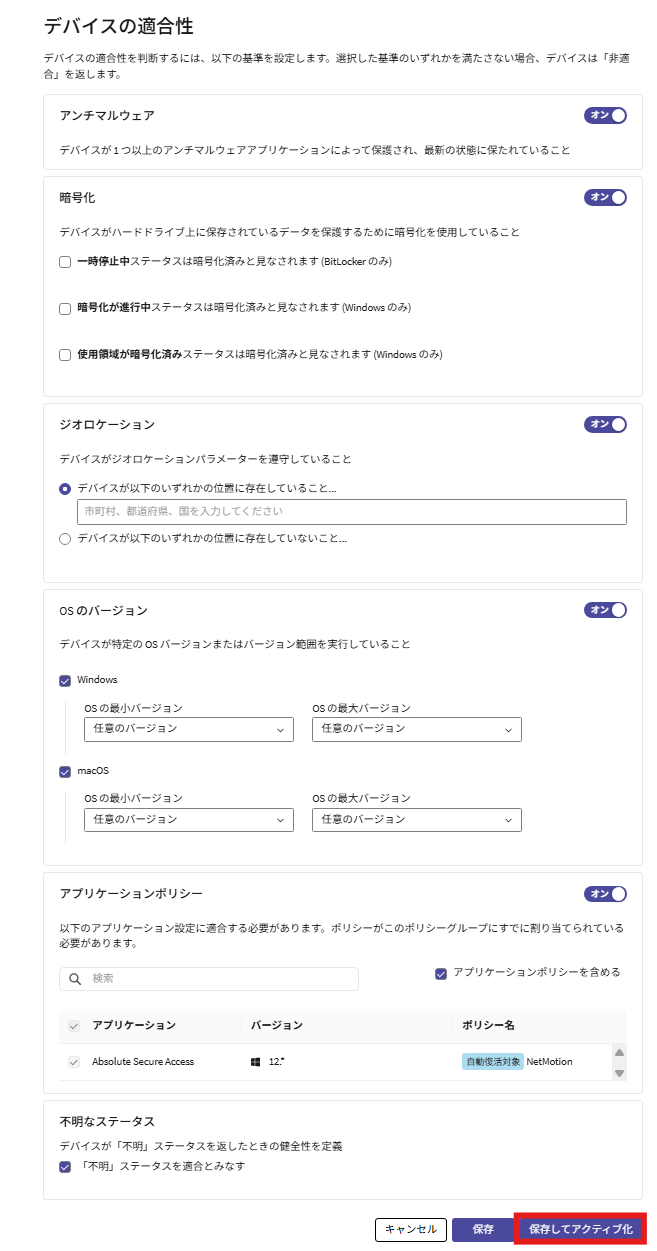Viewport: 657px width, 1251px height.
Task: Open Windows OS の最小バージョン dropdown
Action: (x=189, y=729)
